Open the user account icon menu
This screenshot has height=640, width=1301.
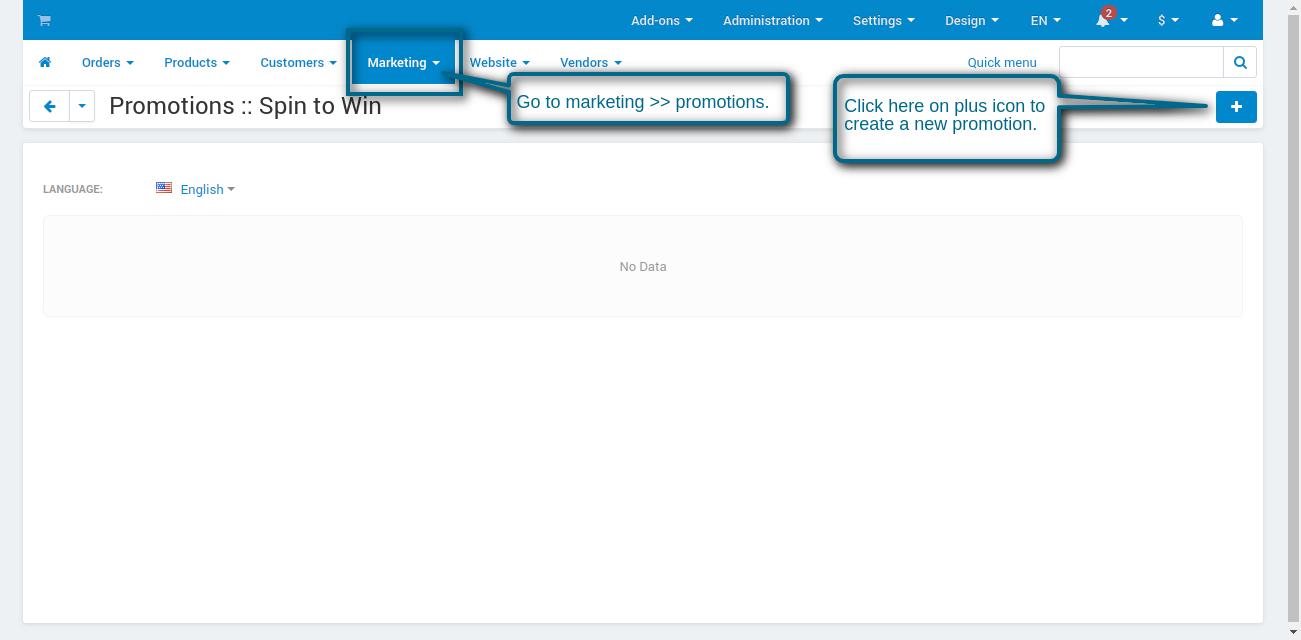1219,20
